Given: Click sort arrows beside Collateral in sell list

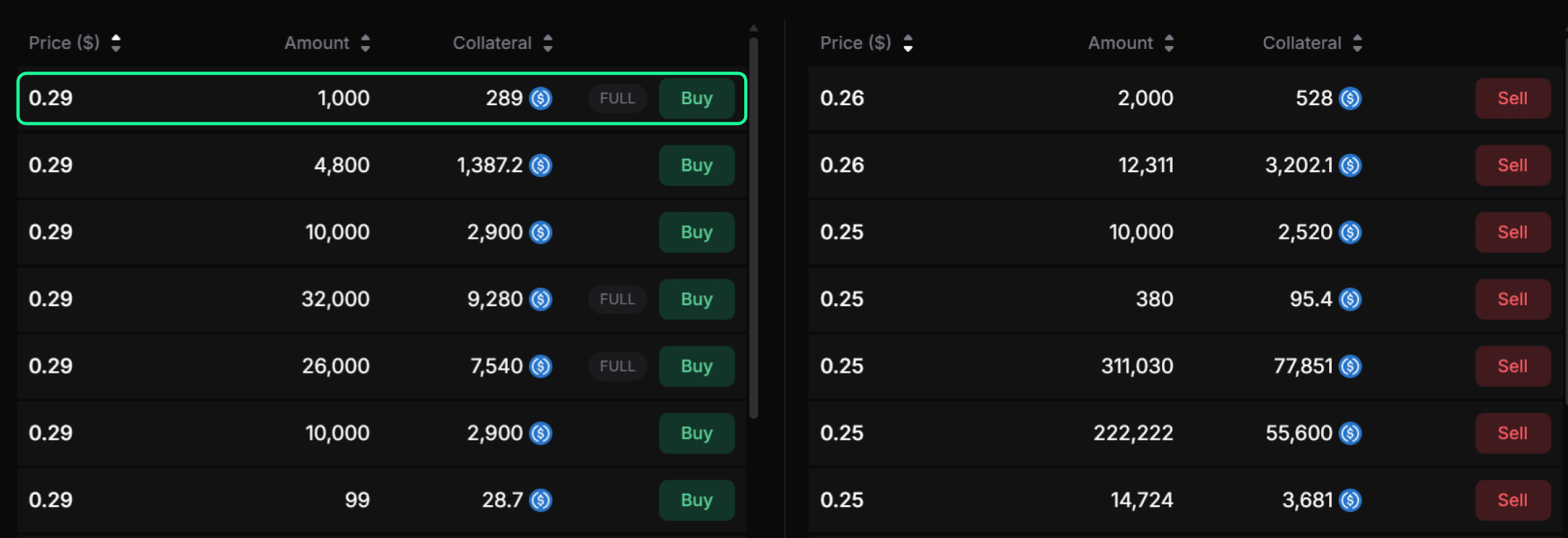Looking at the screenshot, I should tap(1357, 43).
